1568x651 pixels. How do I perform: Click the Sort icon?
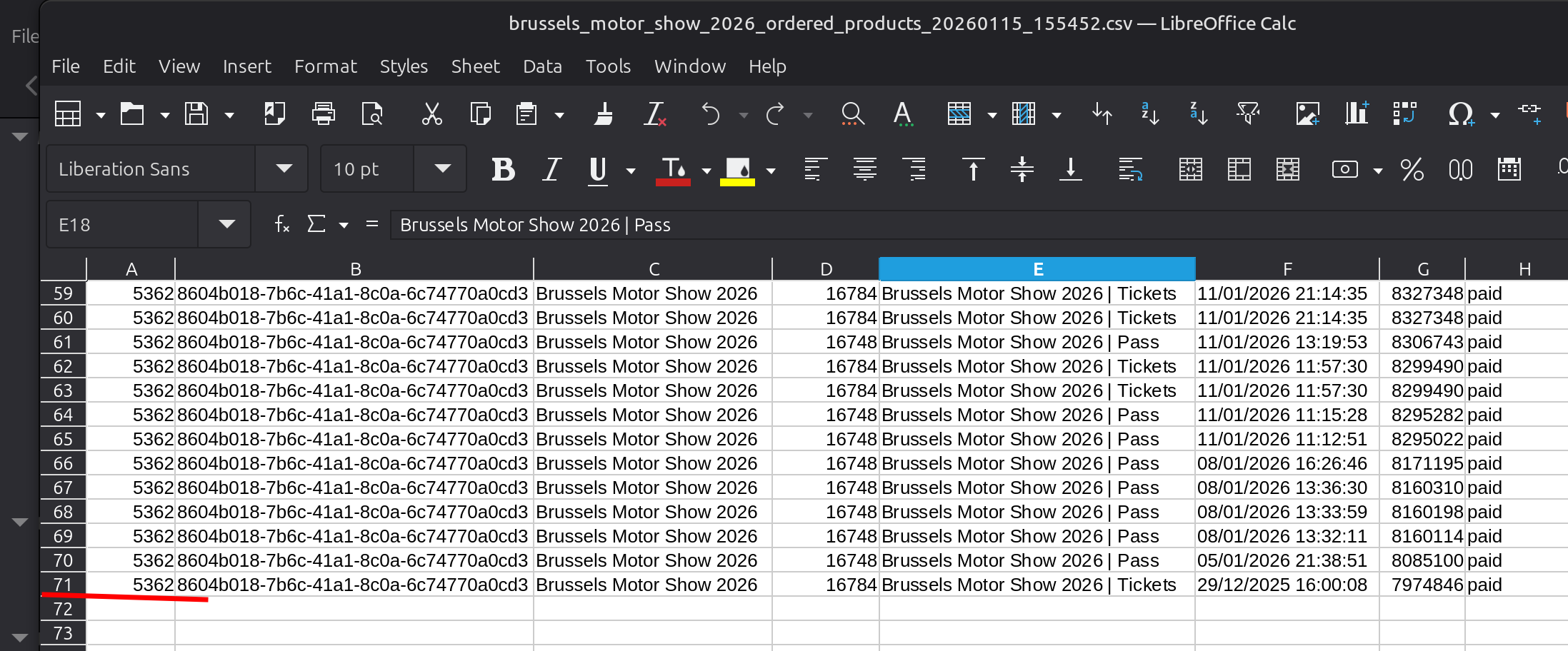[1102, 114]
